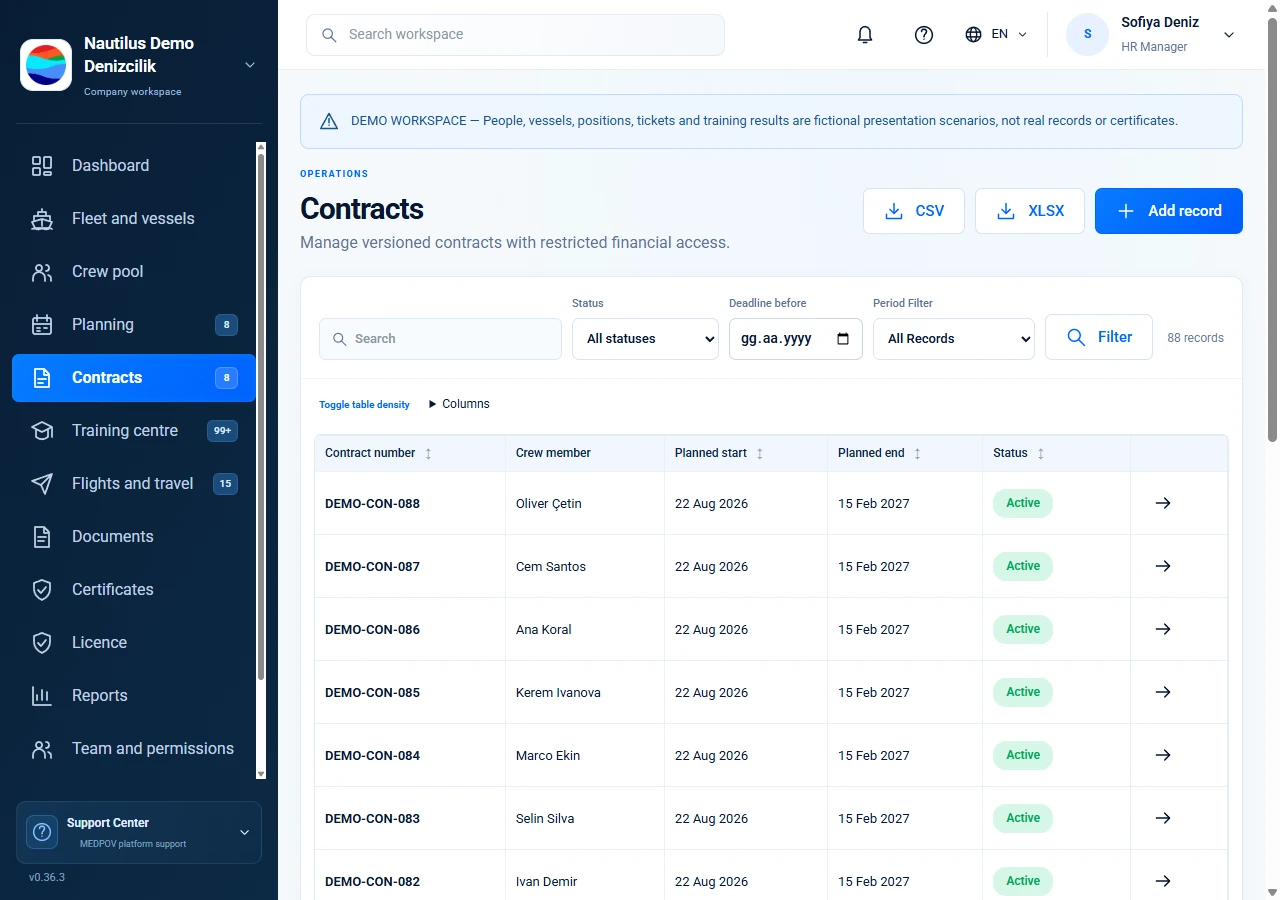Viewport: 1280px width, 900px height.
Task: Click the Search workspace field
Action: 515,35
